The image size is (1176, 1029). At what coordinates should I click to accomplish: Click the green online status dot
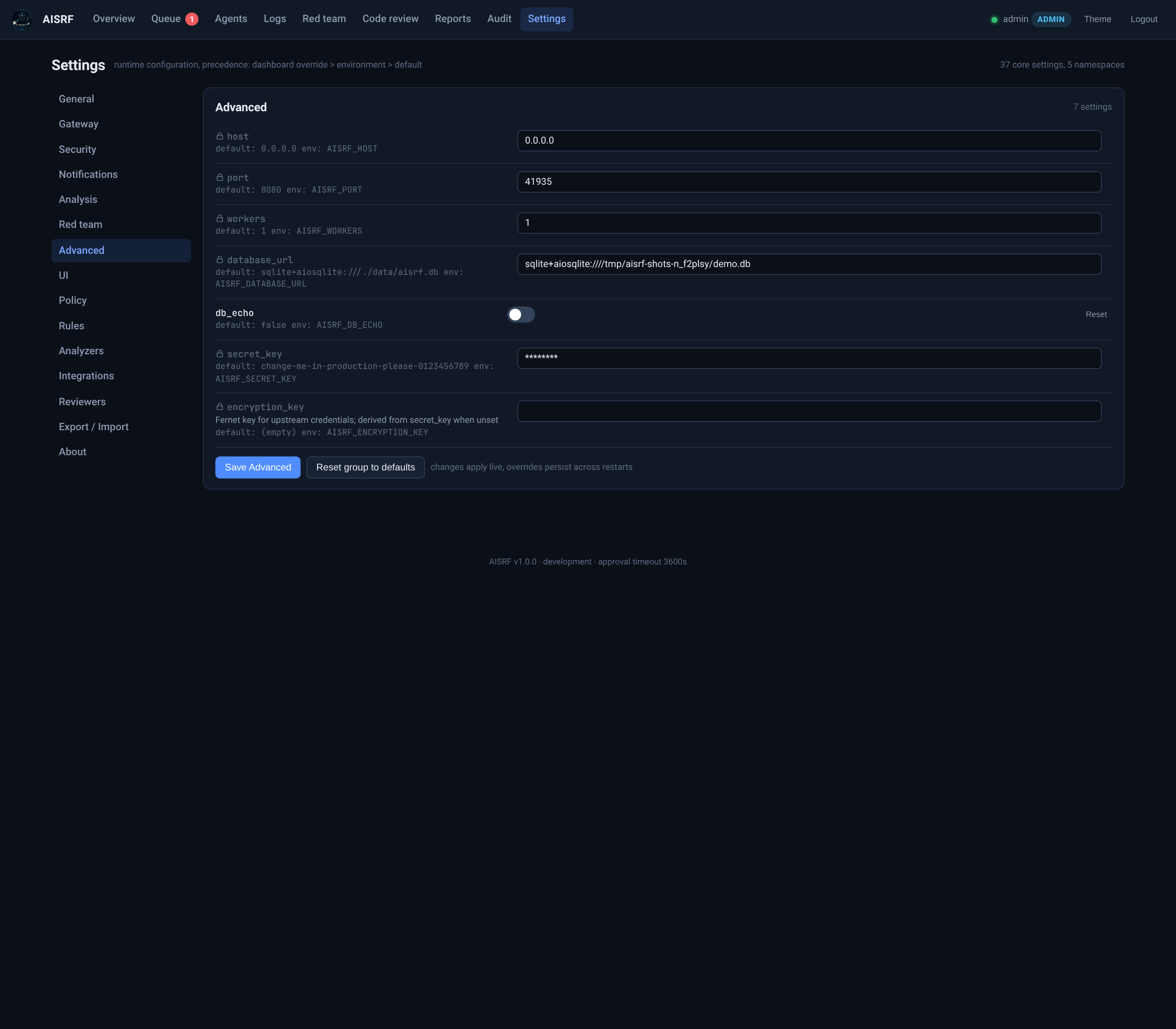coord(994,20)
